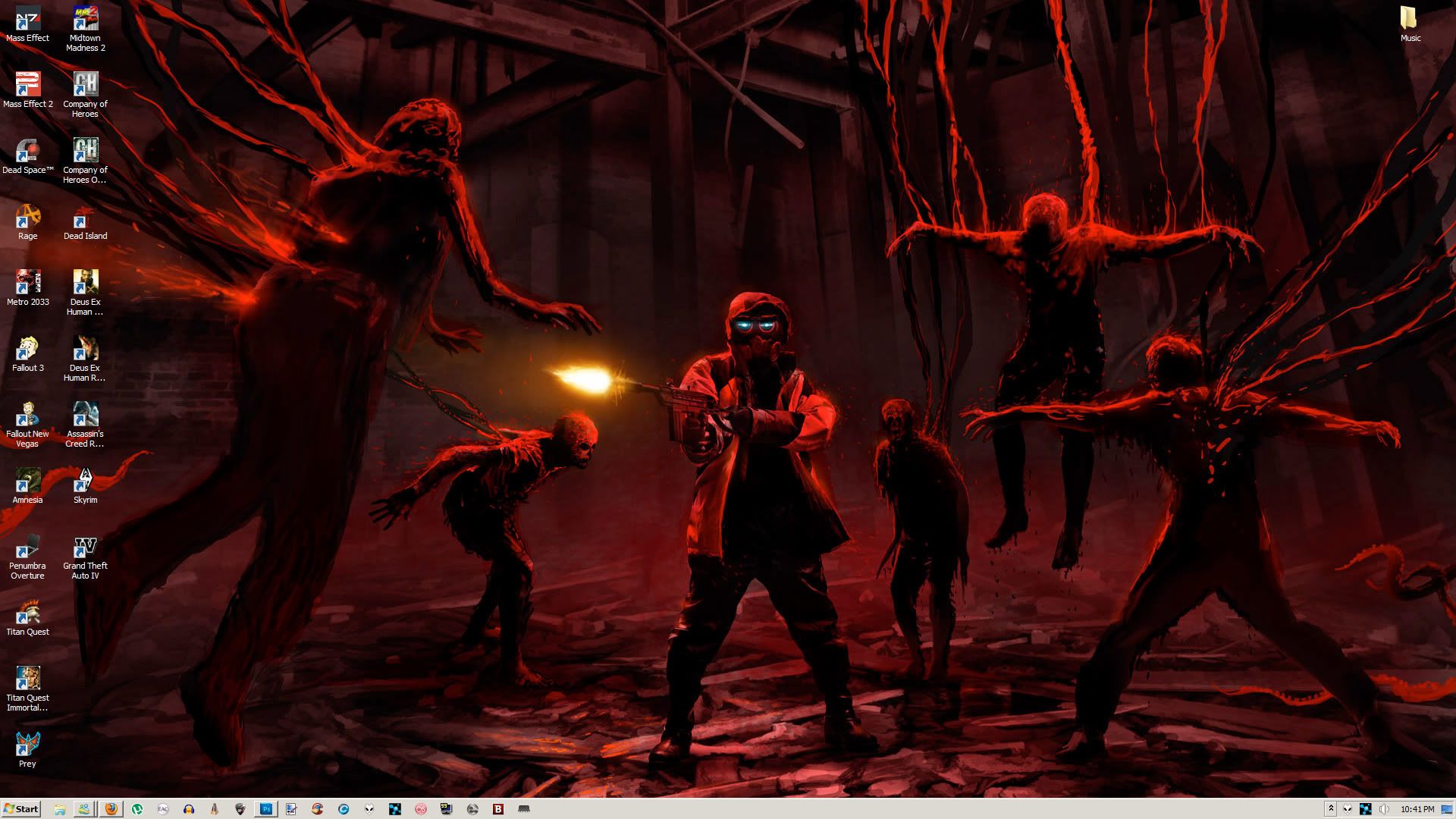Select the Grand Theft Auto IV icon
1456x819 pixels.
click(85, 548)
